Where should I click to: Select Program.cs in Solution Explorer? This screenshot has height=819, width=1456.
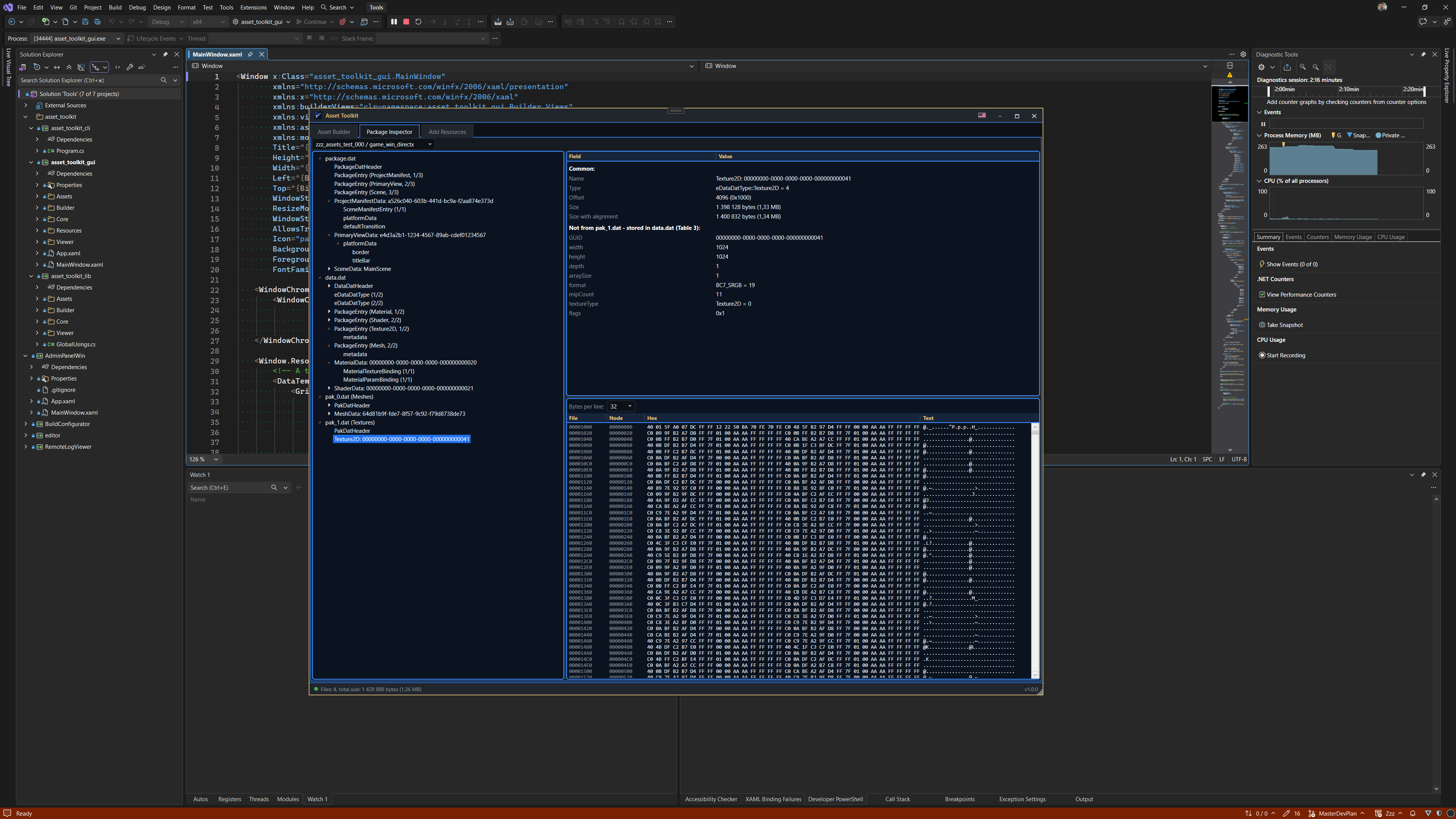70,151
